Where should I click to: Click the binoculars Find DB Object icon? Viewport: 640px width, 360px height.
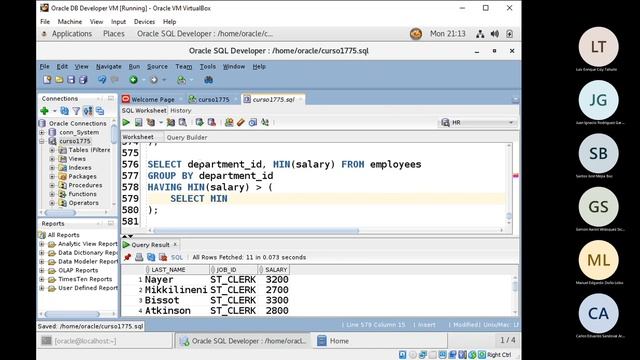click(209, 80)
